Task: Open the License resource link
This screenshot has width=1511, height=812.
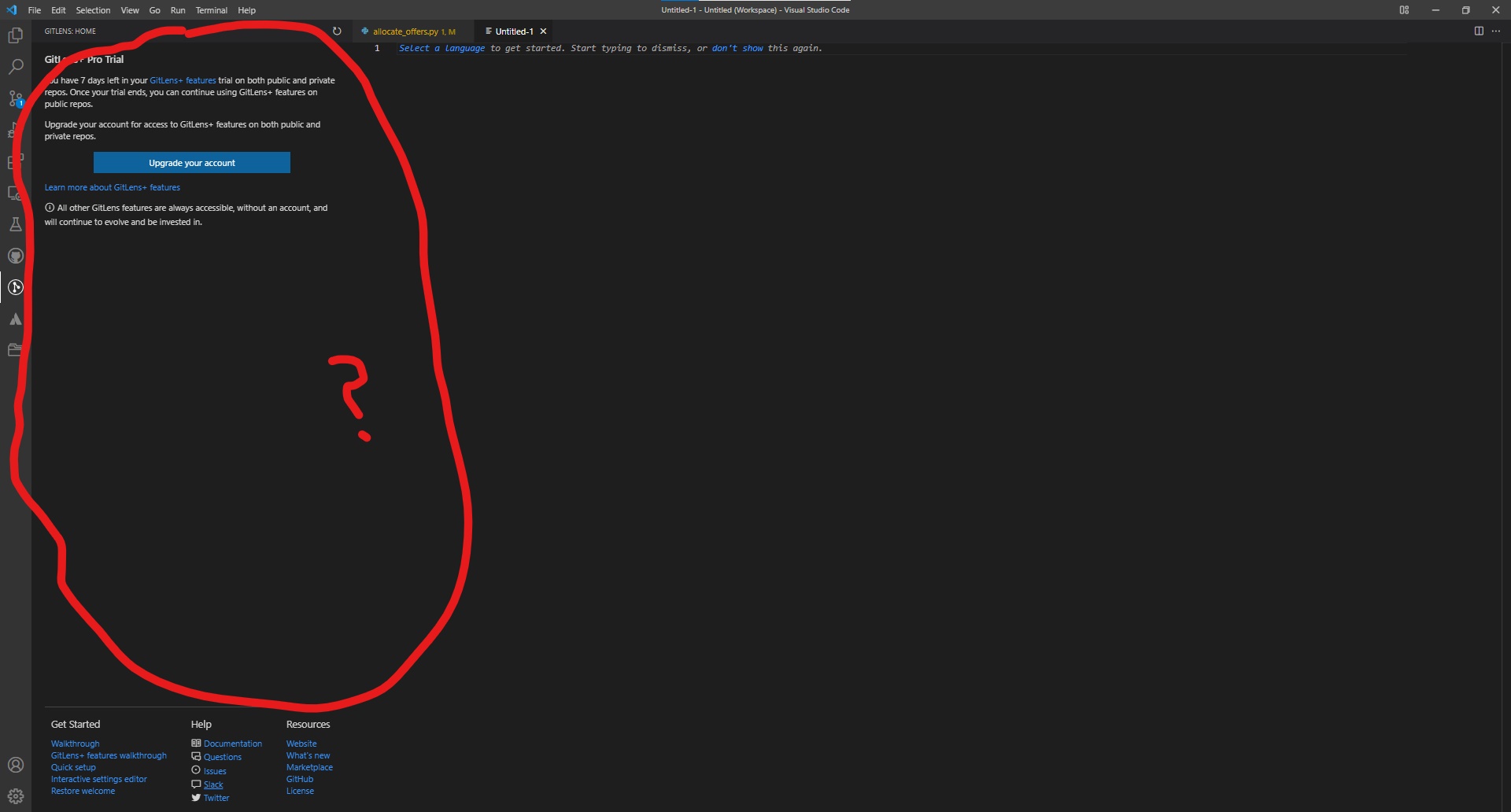Action: coord(300,791)
